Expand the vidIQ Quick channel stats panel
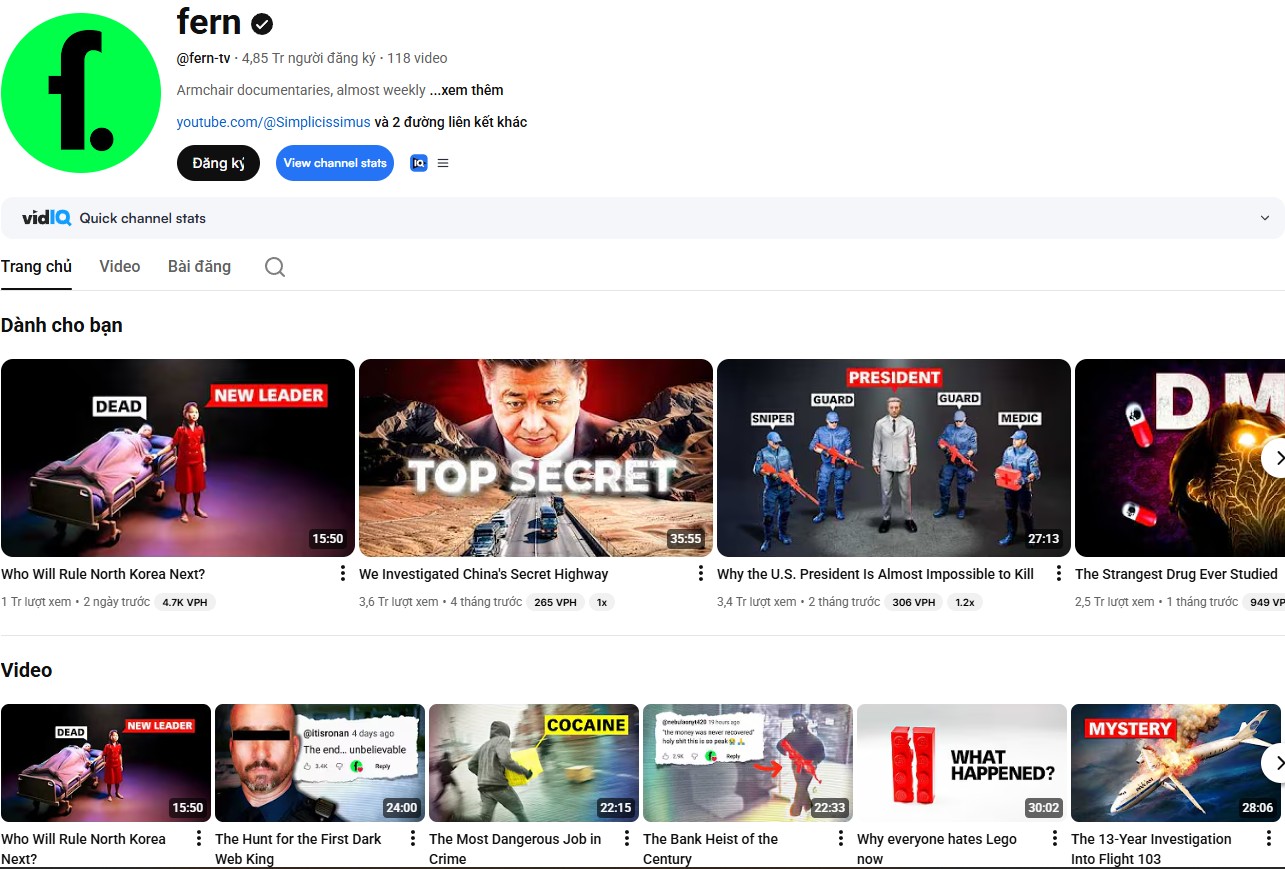 1264,218
